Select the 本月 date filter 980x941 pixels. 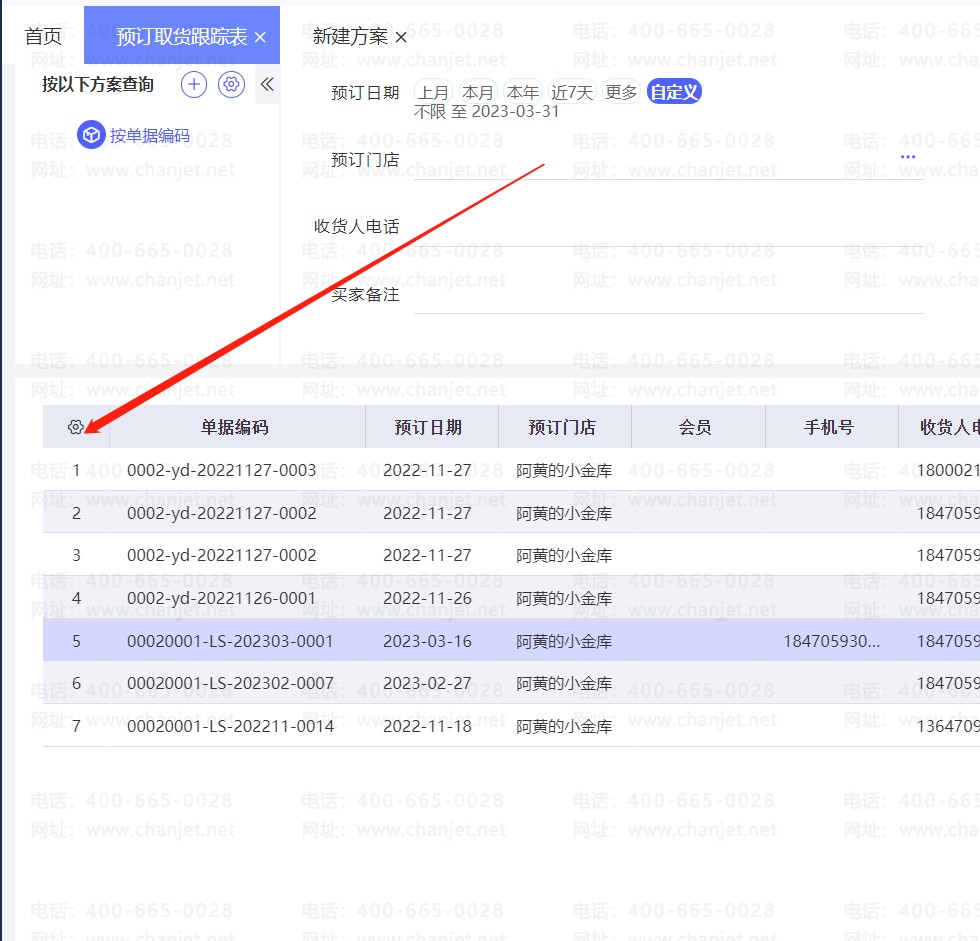tap(478, 92)
